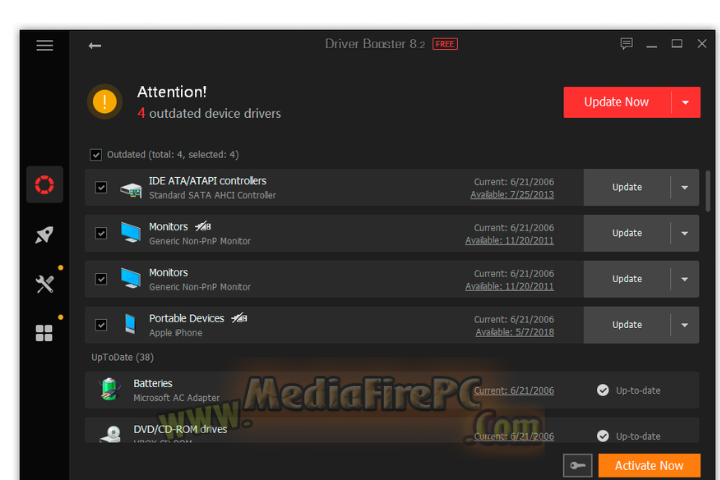Click the yellow attention warning icon
This screenshot has height=480, width=720.
coord(105,102)
